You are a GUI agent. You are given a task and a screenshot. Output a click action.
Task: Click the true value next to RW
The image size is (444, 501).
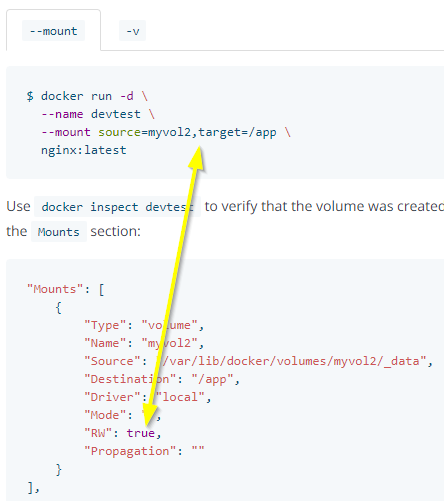pos(141,433)
